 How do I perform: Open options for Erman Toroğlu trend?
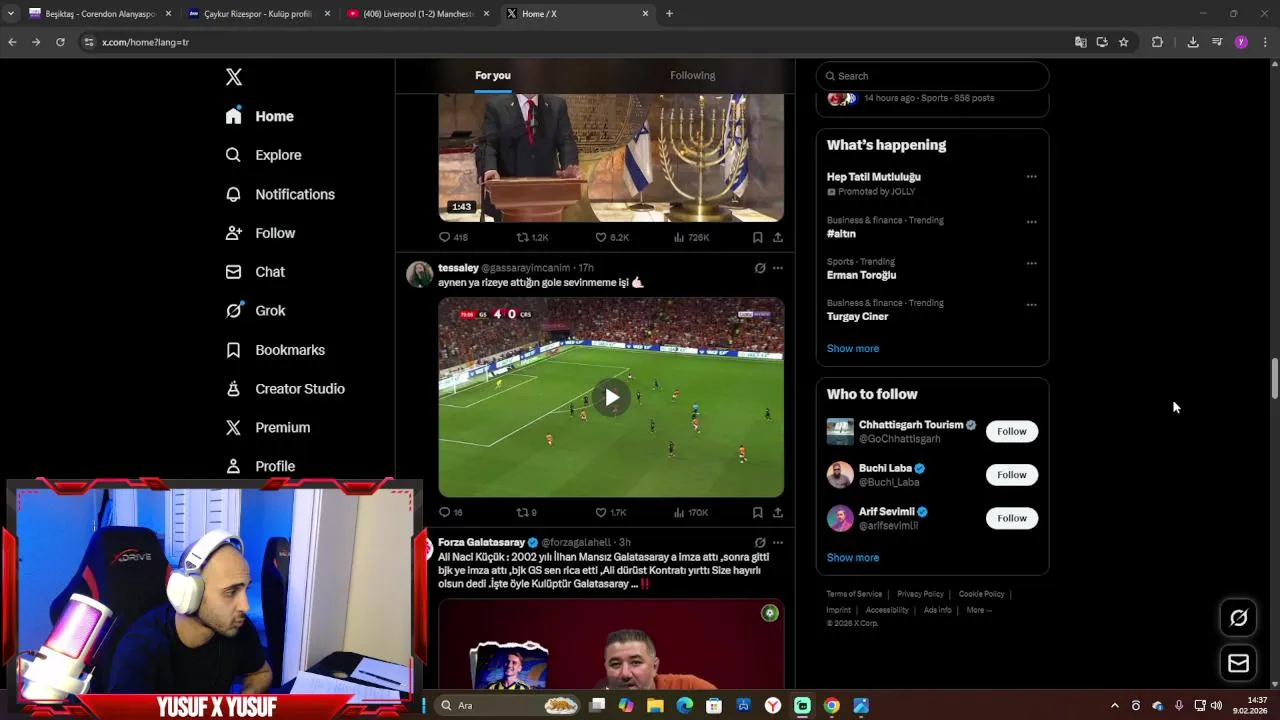[x=1031, y=264]
